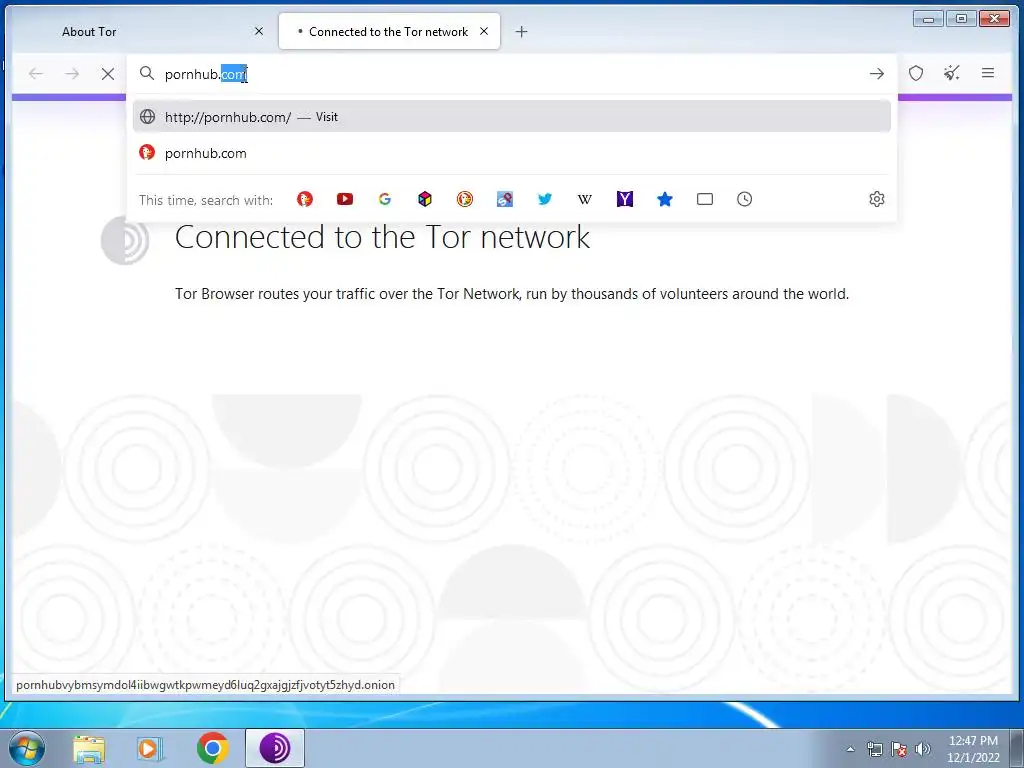Stop loading the page
The height and width of the screenshot is (768, 1024).
point(108,74)
